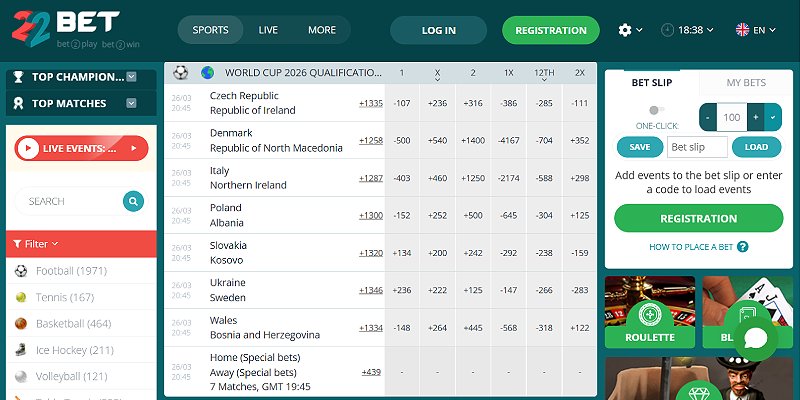Click the live events play icon
Viewport: 800px width, 400px height.
(x=28, y=148)
